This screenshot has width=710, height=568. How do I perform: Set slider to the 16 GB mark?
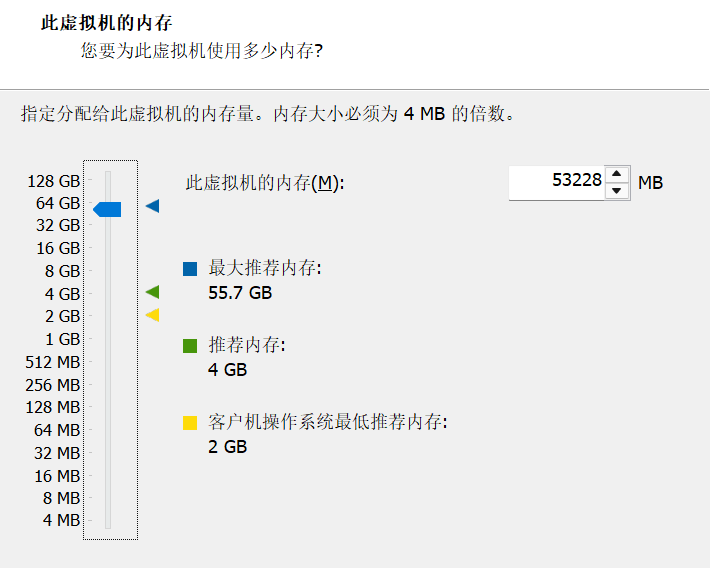(x=108, y=248)
